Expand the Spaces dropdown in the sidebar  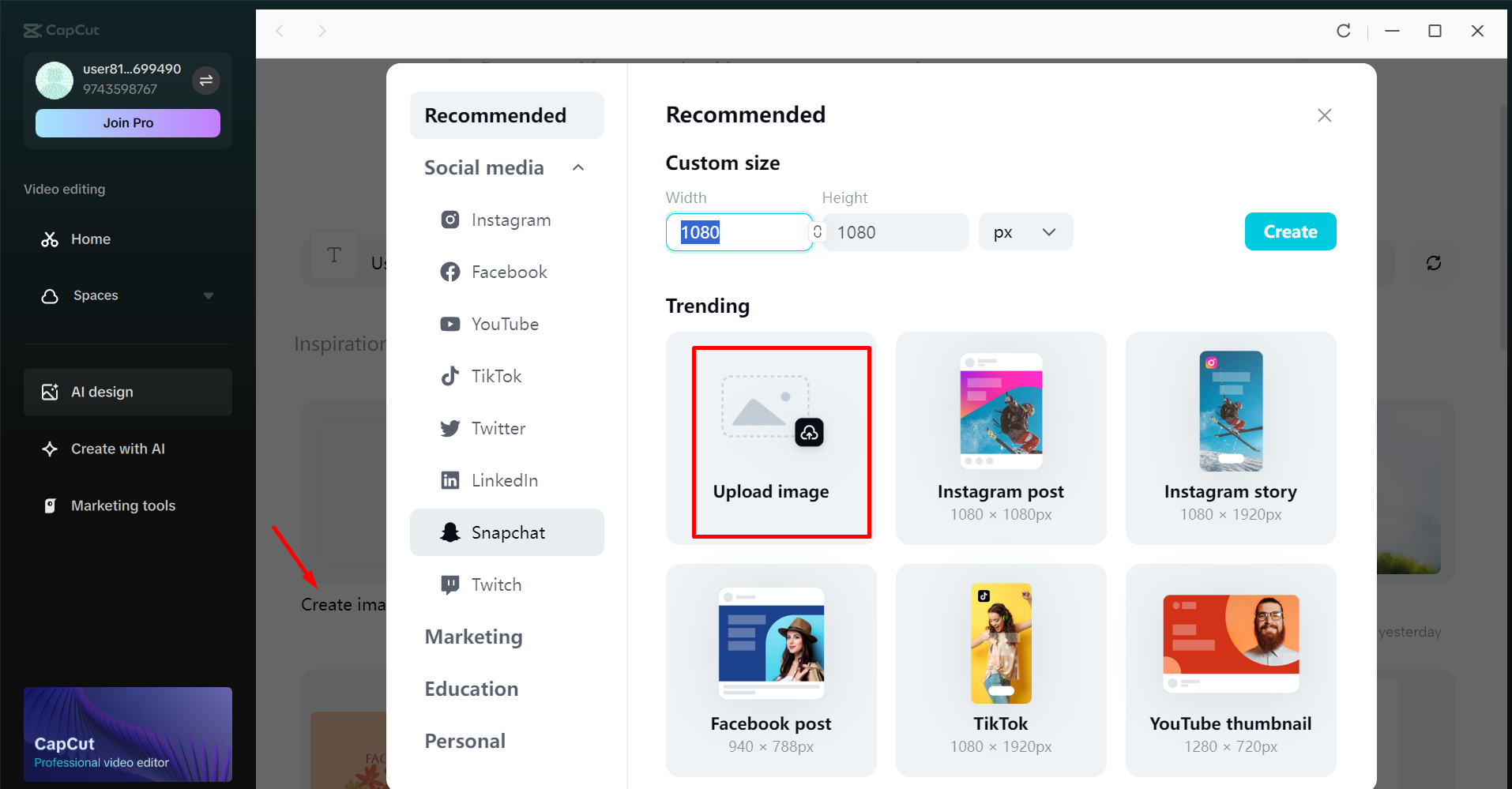pyautogui.click(x=209, y=295)
